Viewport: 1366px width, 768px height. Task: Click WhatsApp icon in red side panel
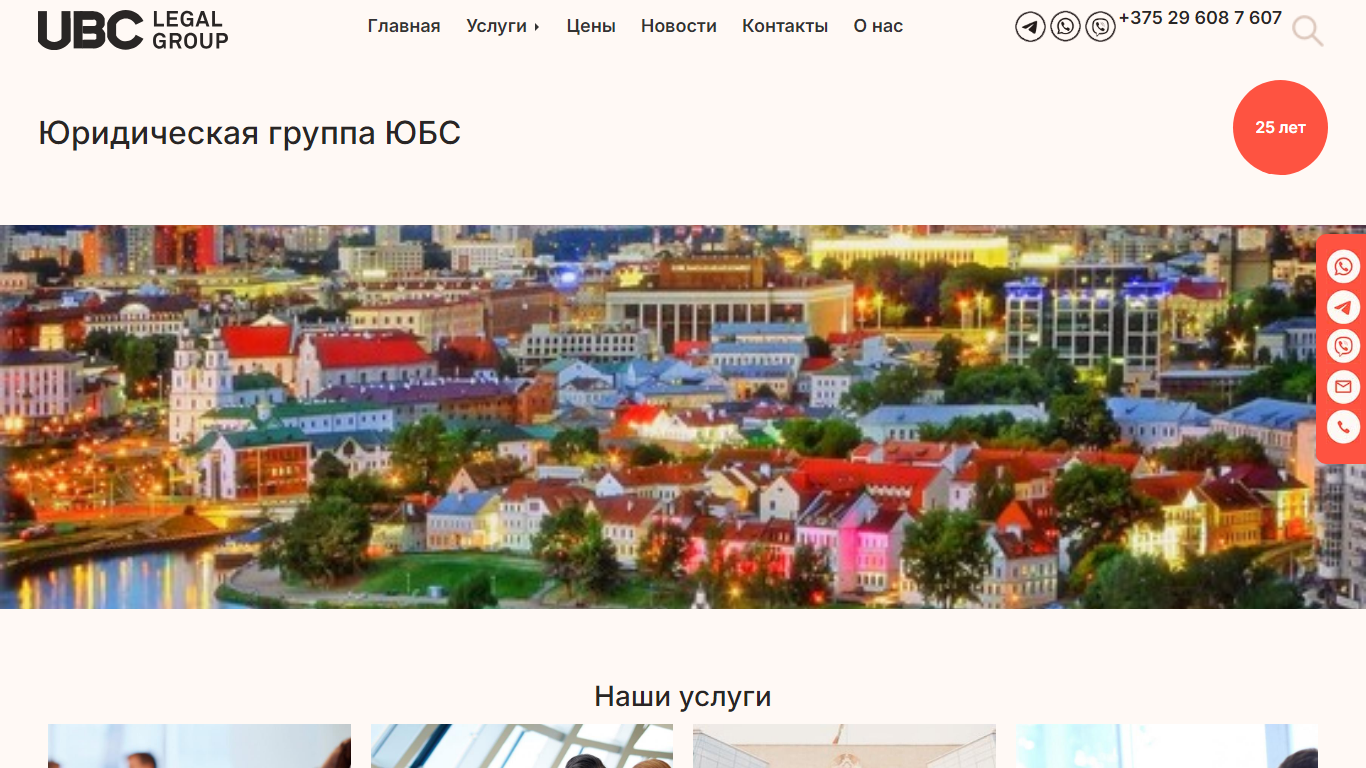[x=1343, y=267]
